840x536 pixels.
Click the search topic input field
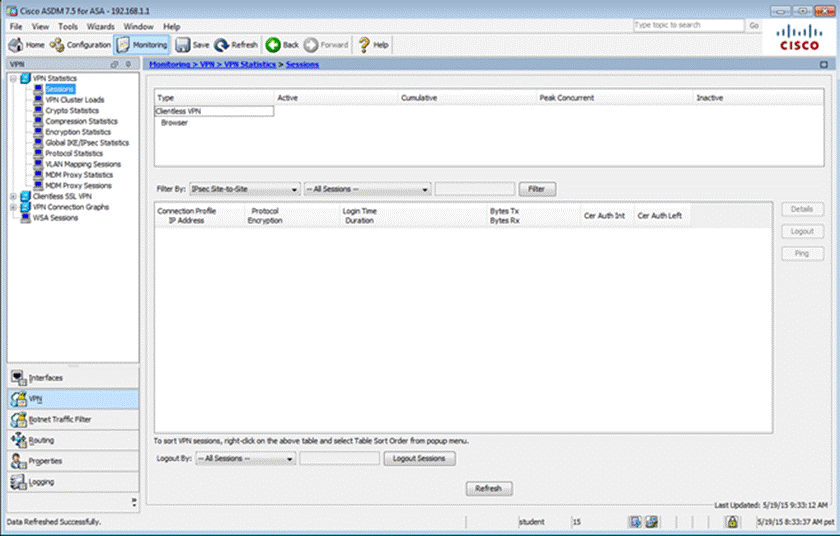(688, 25)
